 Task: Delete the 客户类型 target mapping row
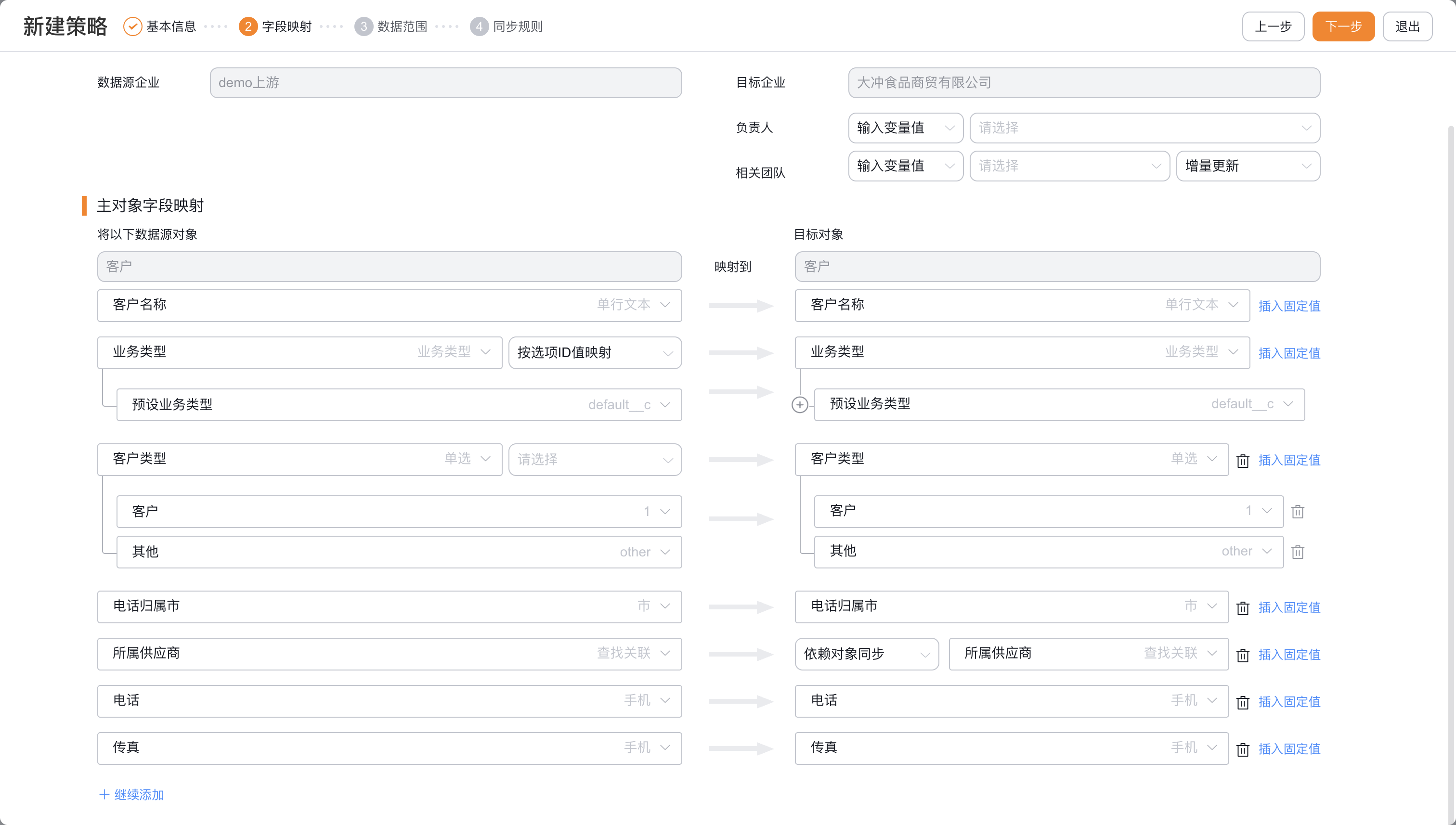coord(1242,461)
